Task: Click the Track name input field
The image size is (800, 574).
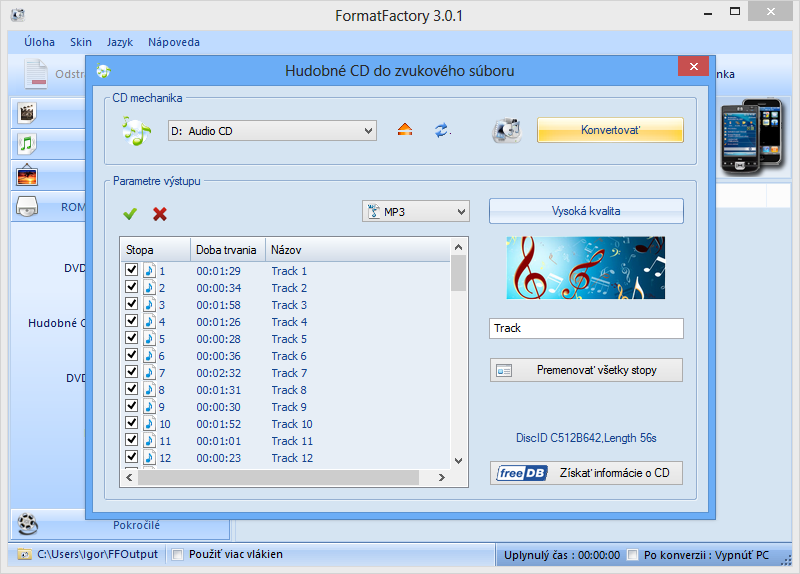Action: click(586, 328)
